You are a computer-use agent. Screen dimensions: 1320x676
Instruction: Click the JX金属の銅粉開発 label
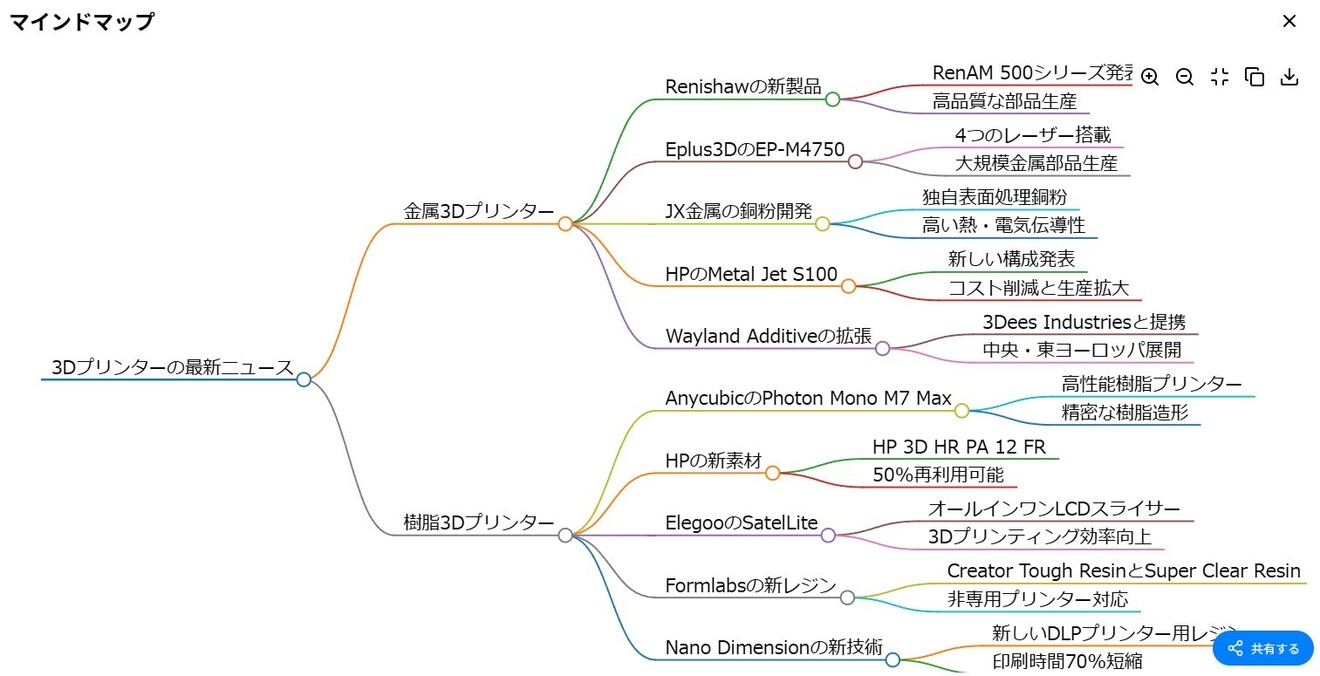point(739,212)
